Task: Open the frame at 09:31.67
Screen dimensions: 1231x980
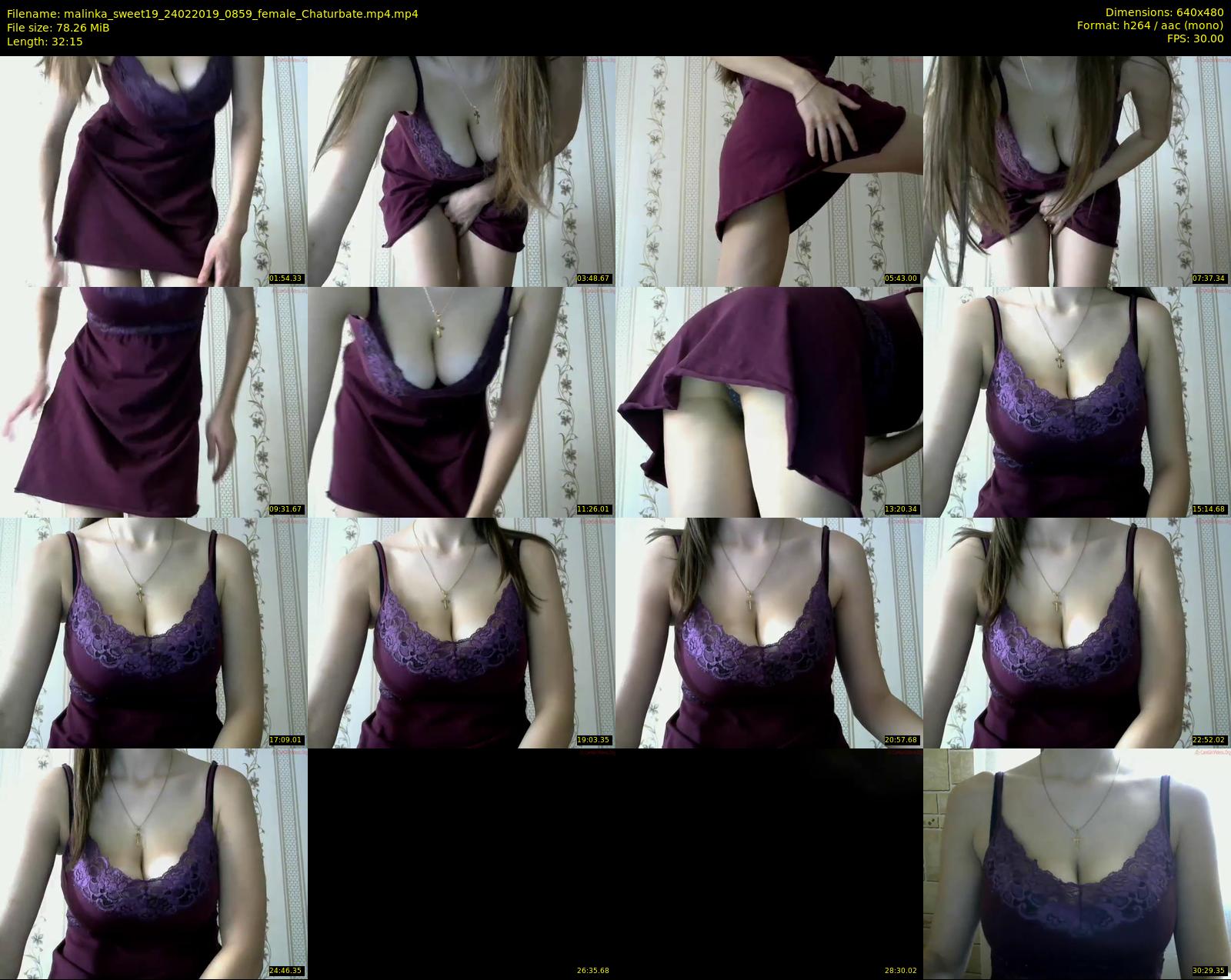Action: point(154,402)
